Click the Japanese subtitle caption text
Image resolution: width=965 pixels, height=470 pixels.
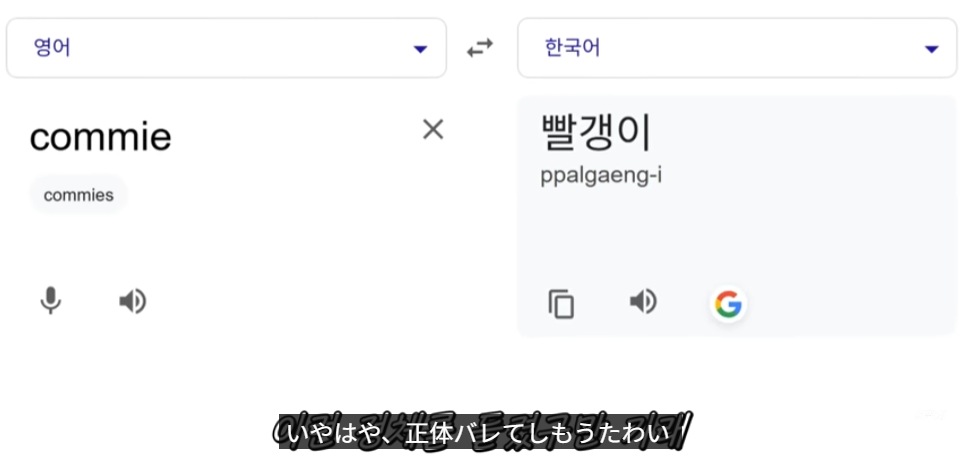(481, 433)
